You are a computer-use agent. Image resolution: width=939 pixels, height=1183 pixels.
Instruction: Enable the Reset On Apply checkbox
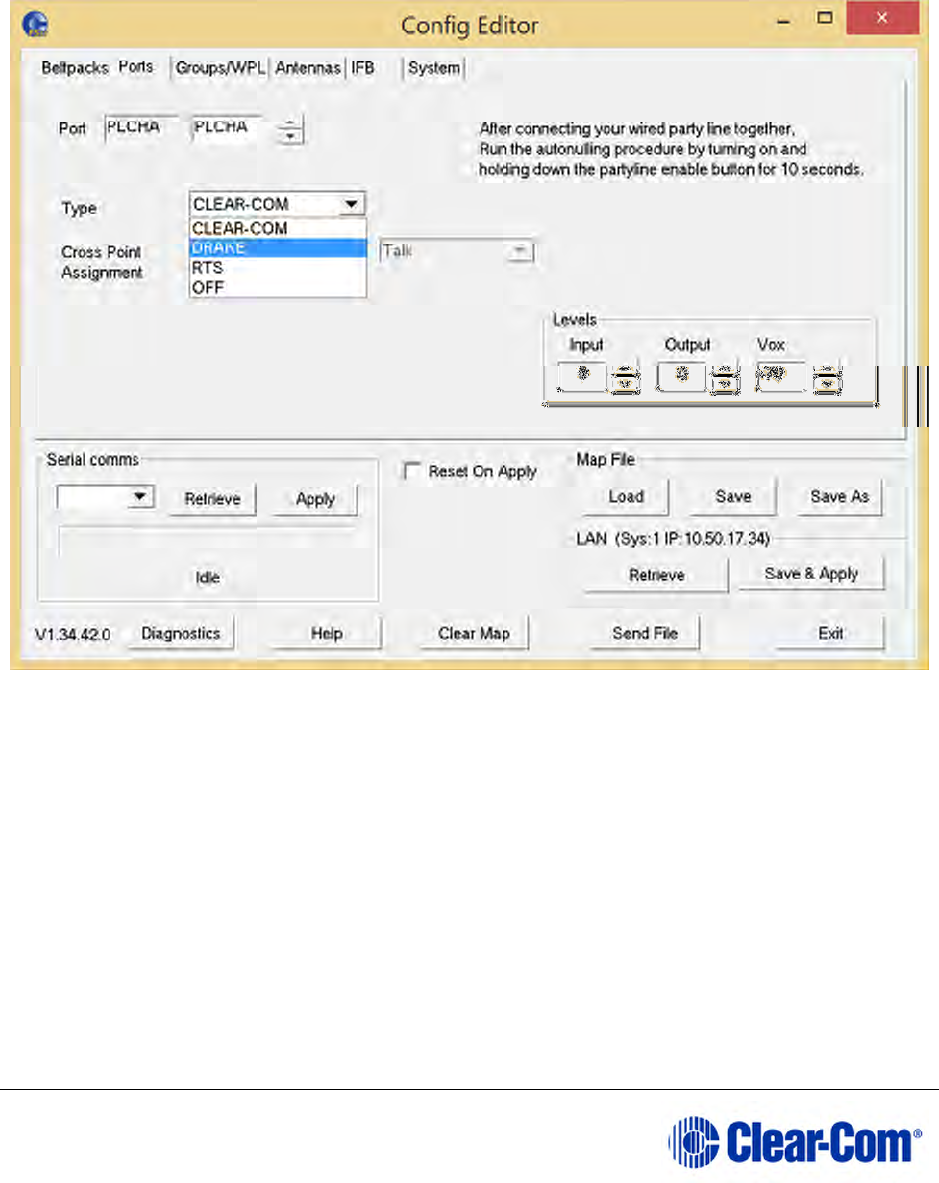(412, 471)
